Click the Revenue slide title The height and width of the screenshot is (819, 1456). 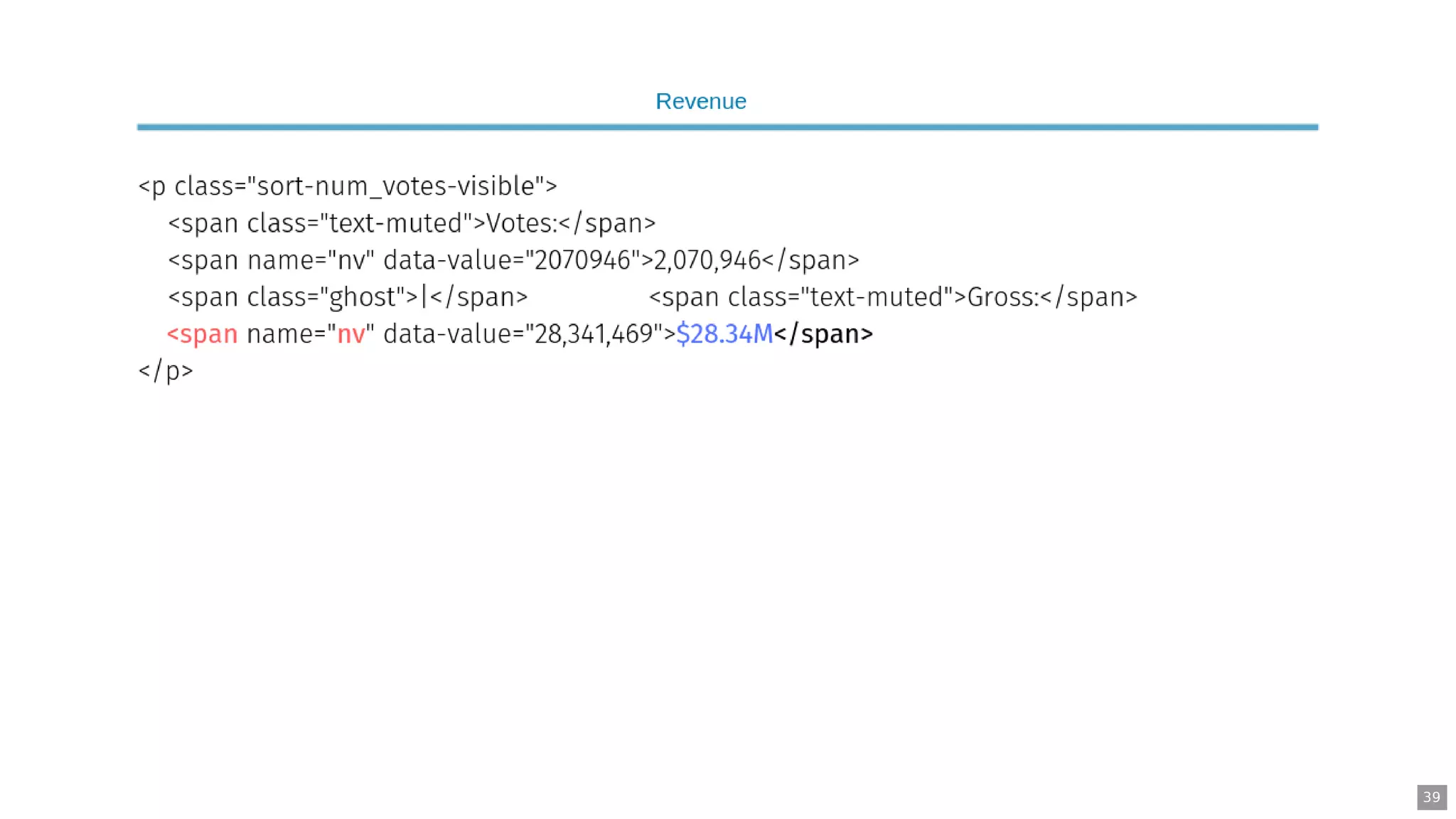point(700,101)
